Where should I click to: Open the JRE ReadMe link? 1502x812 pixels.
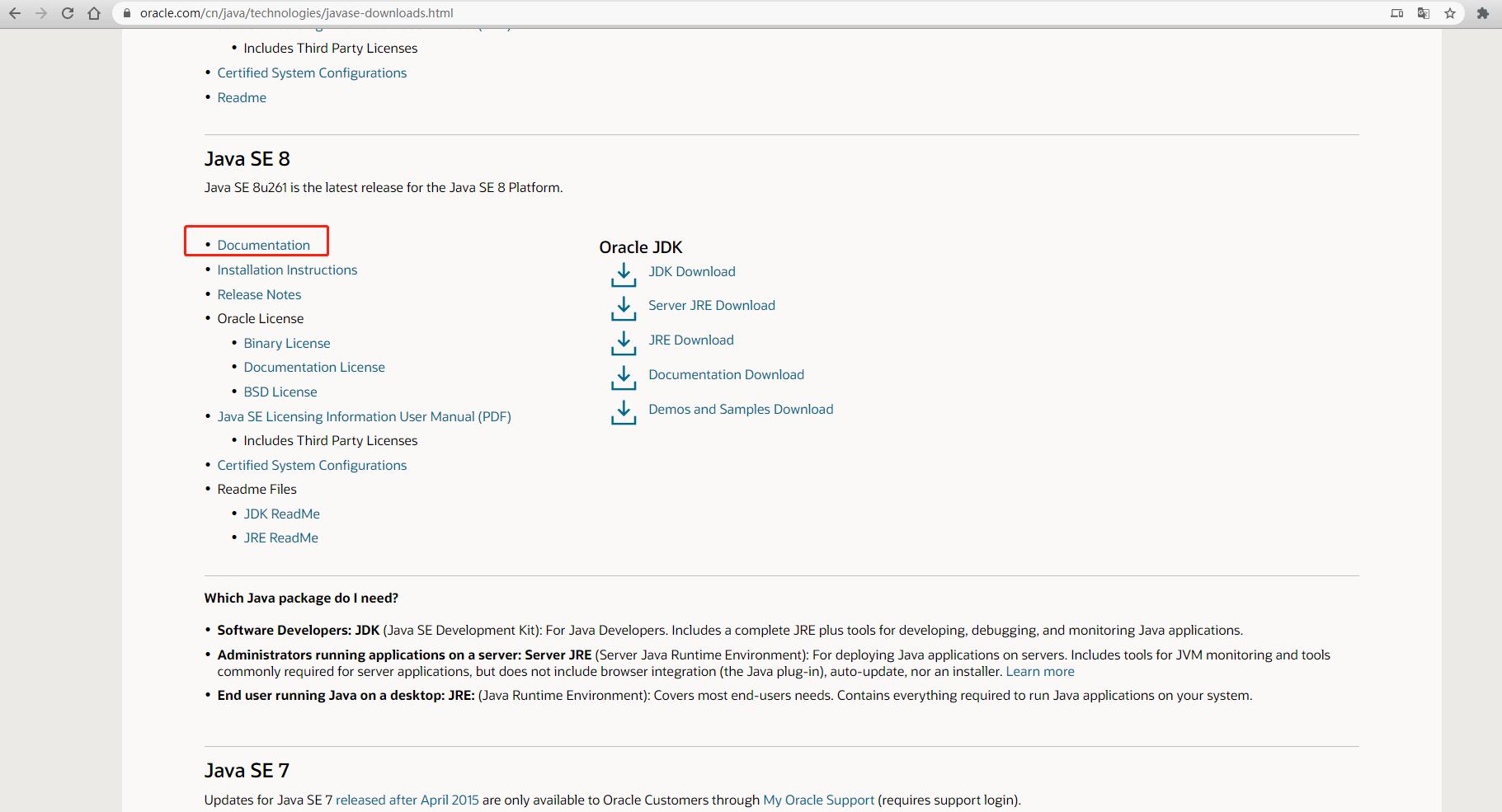(x=281, y=537)
